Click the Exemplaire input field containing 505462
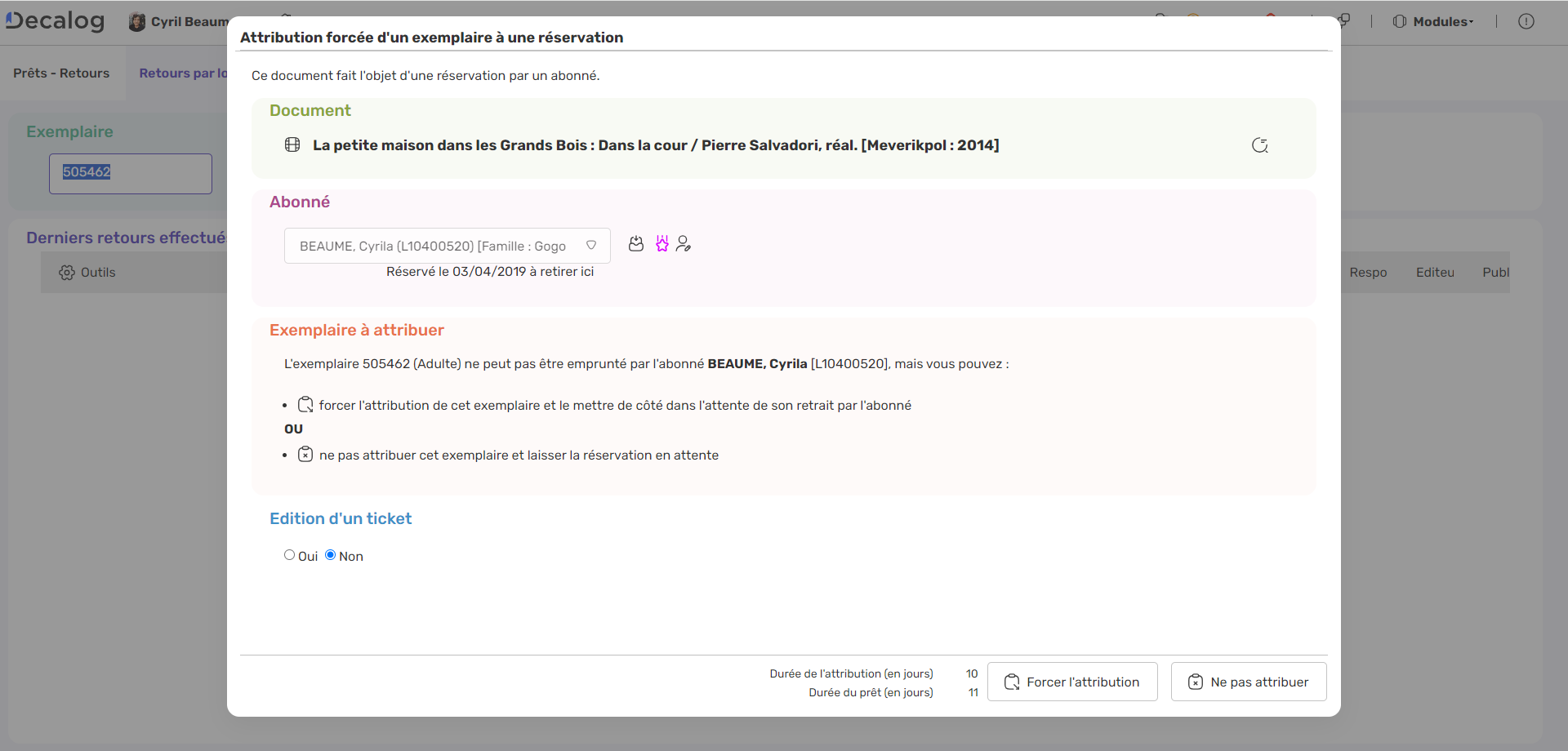This screenshot has height=751, width=1568. (x=131, y=173)
